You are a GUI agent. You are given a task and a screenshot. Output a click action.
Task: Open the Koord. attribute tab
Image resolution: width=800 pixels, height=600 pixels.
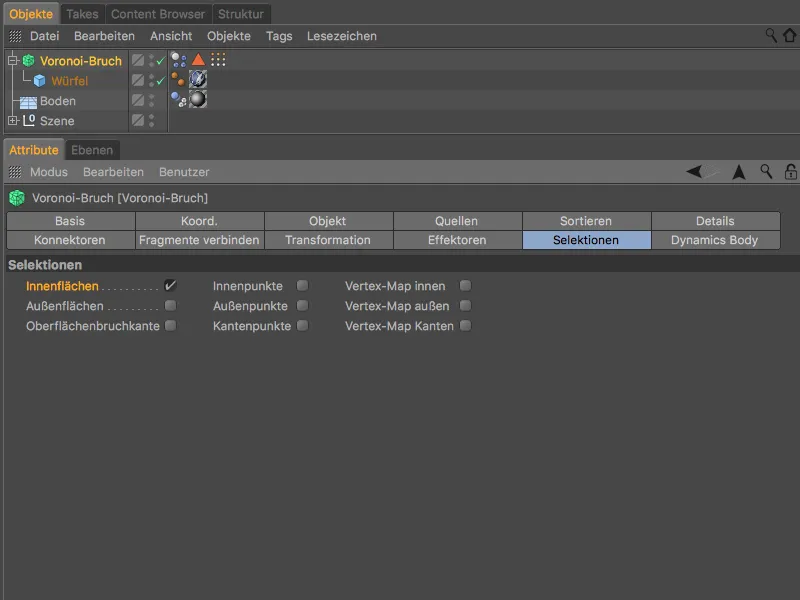(199, 221)
